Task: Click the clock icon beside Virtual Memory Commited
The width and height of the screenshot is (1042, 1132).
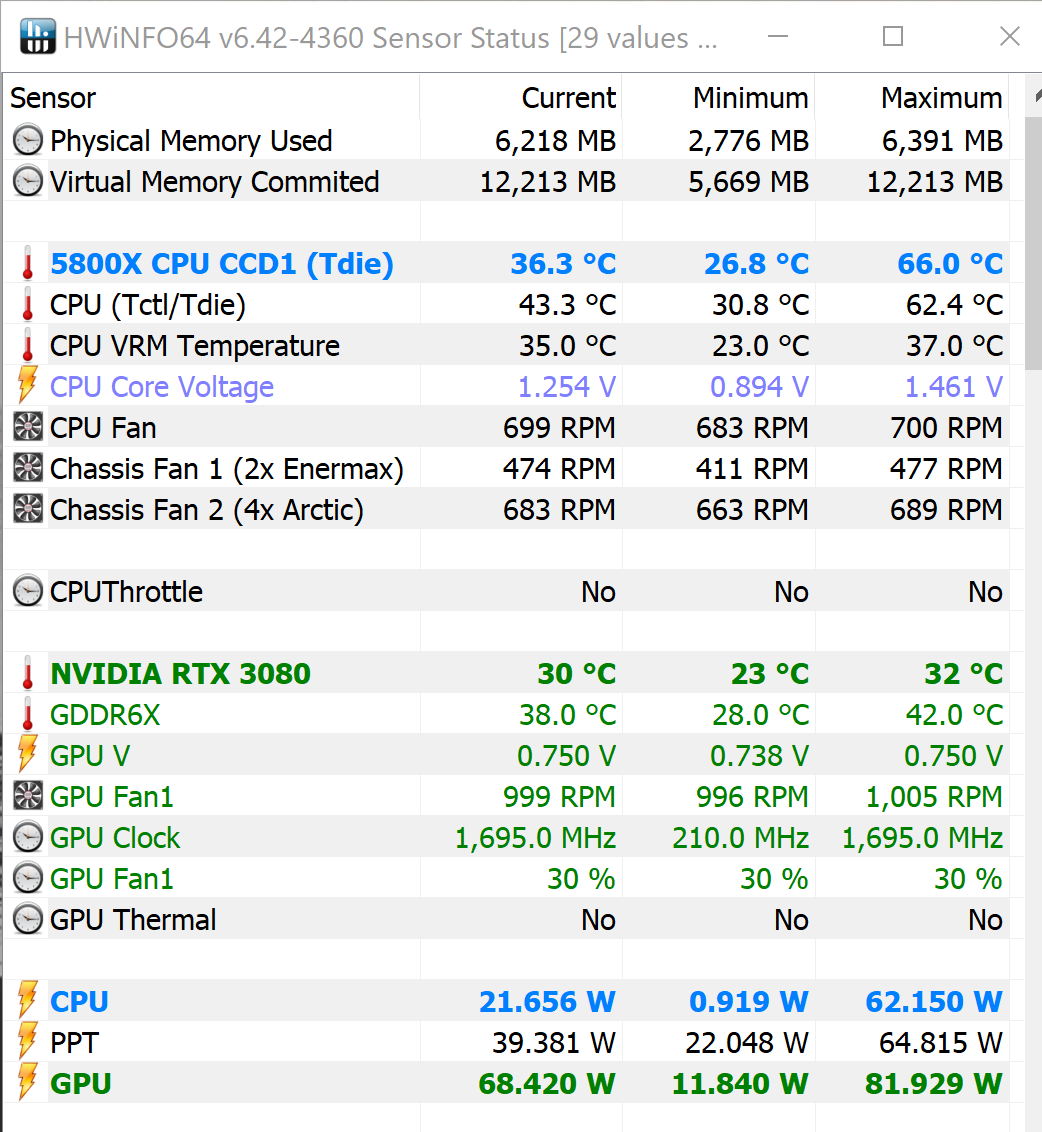Action: tap(28, 181)
